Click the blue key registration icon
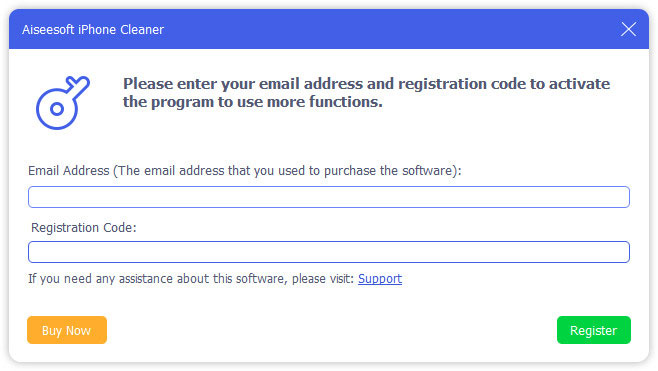This screenshot has width=658, height=371. (x=63, y=103)
